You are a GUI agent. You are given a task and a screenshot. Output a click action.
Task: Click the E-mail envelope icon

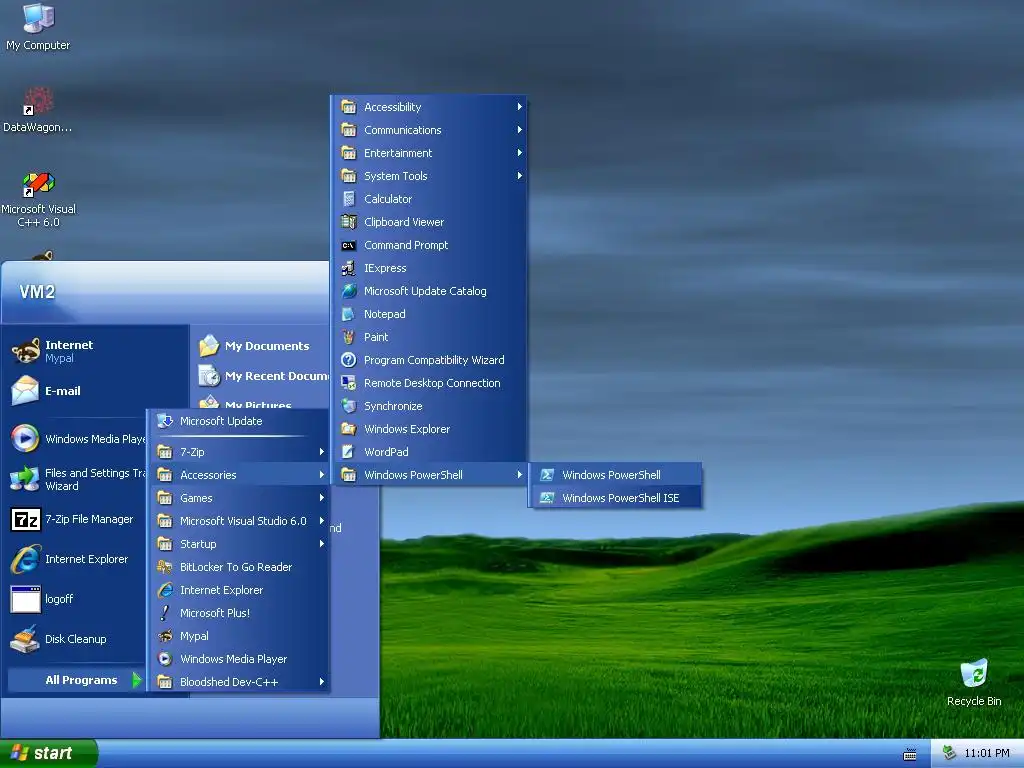tap(25, 391)
